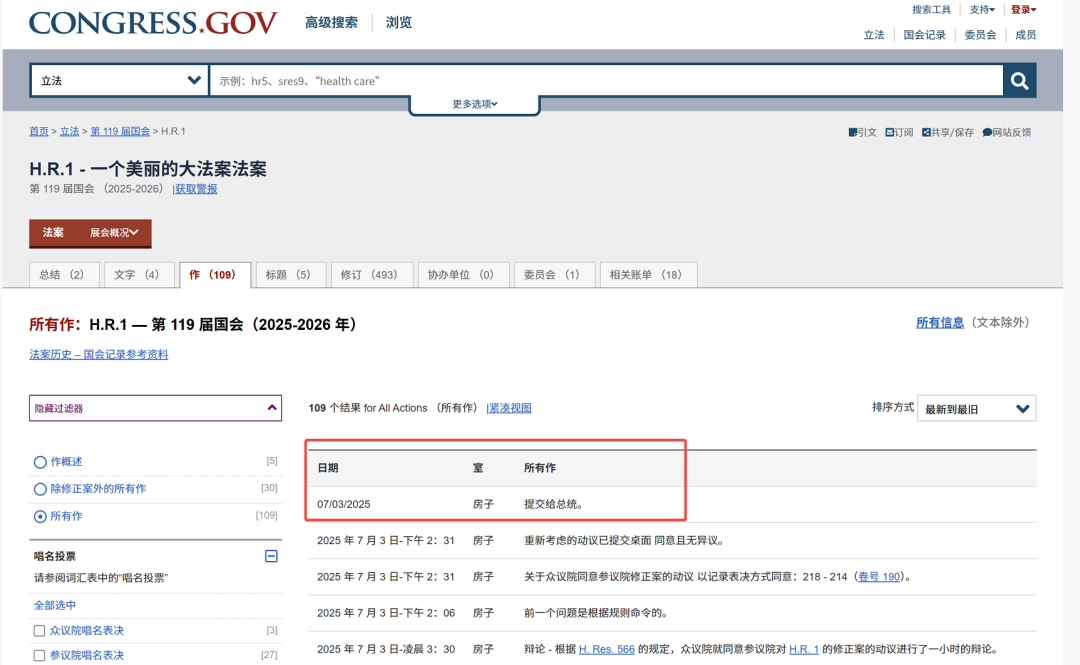The width and height of the screenshot is (1080, 665).
Task: Click 全部选中 under roll call votes
Action: (x=55, y=605)
